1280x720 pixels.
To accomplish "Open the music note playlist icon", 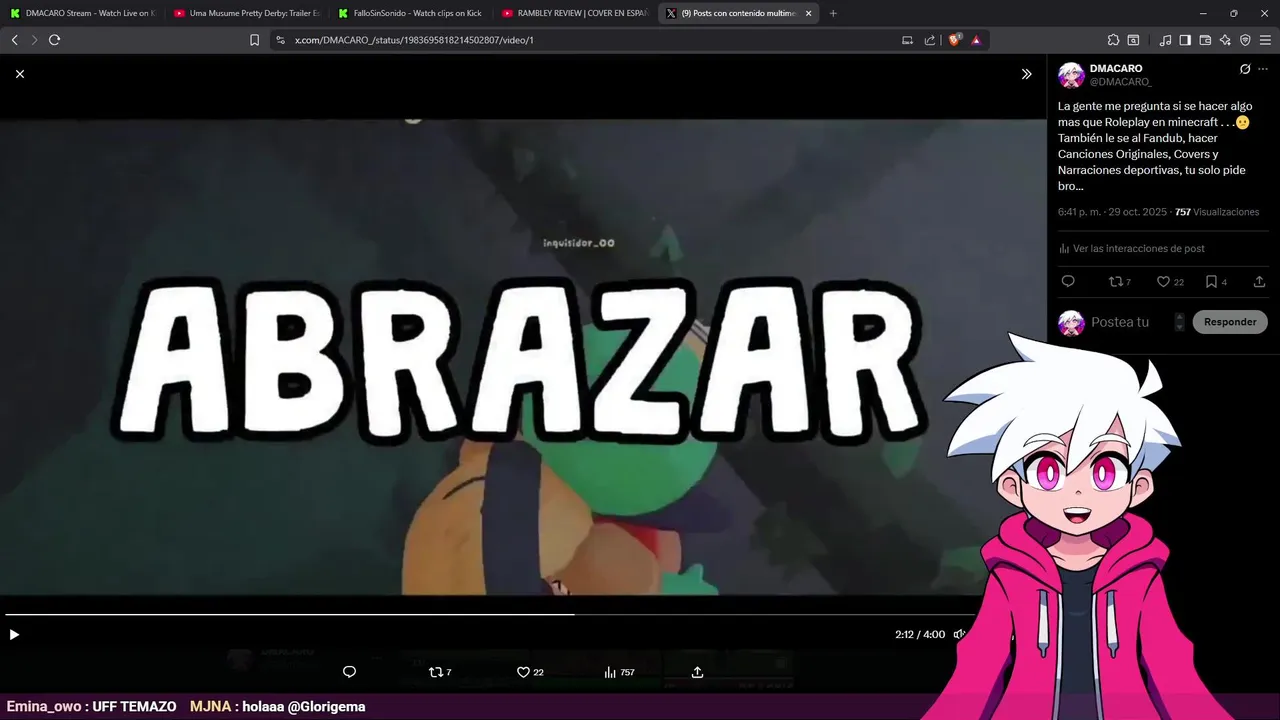I will click(1165, 40).
